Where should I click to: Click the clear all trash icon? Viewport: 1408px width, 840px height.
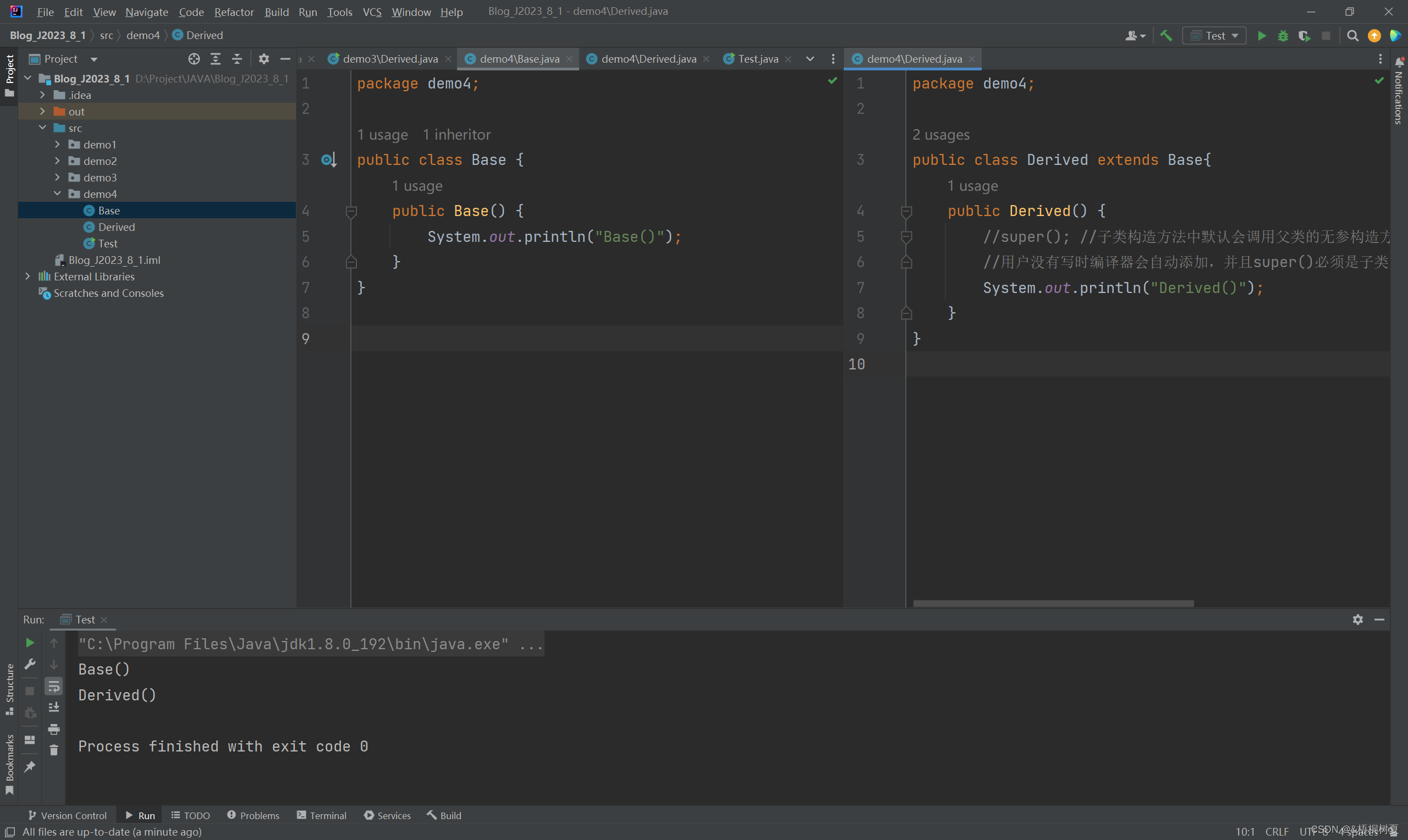point(54,750)
